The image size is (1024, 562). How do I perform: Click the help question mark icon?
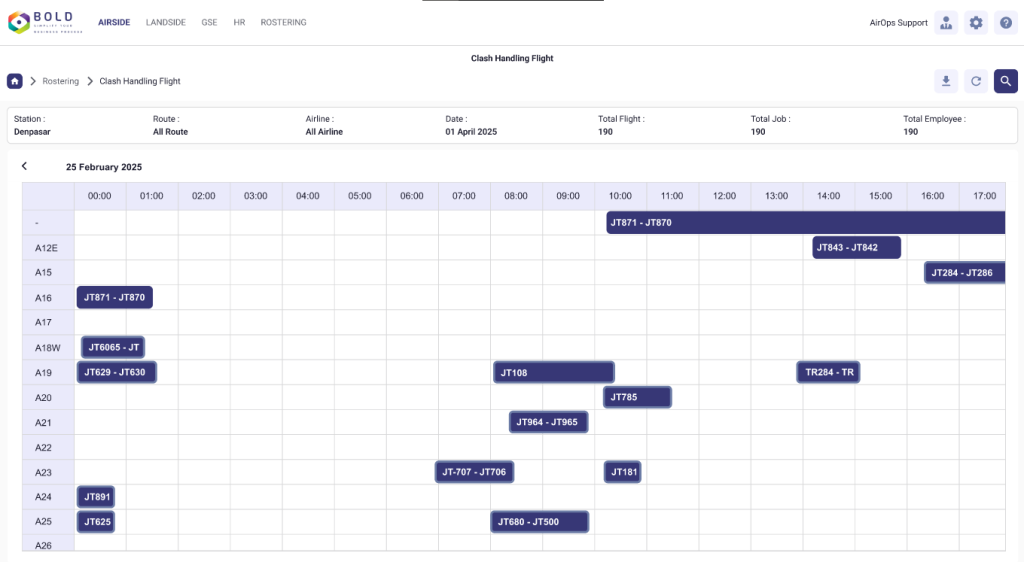coord(1006,23)
